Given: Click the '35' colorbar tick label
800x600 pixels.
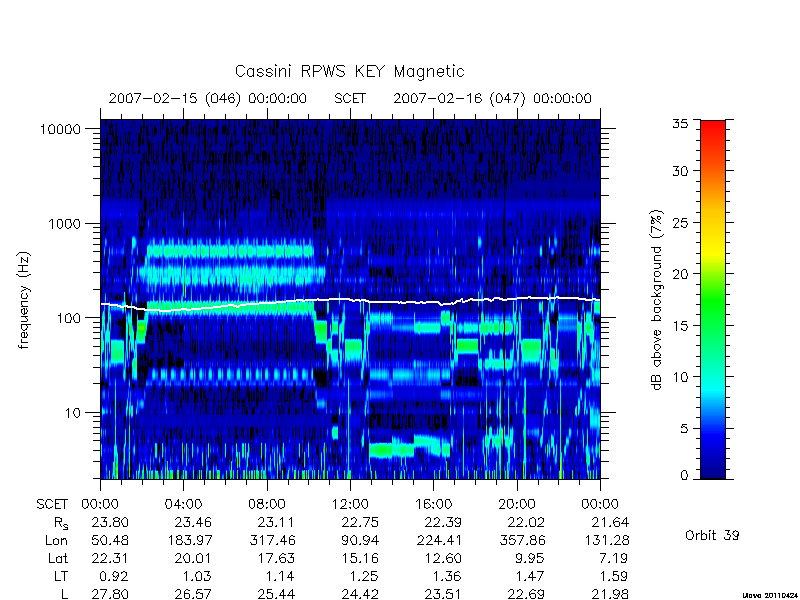Looking at the screenshot, I should tap(680, 124).
